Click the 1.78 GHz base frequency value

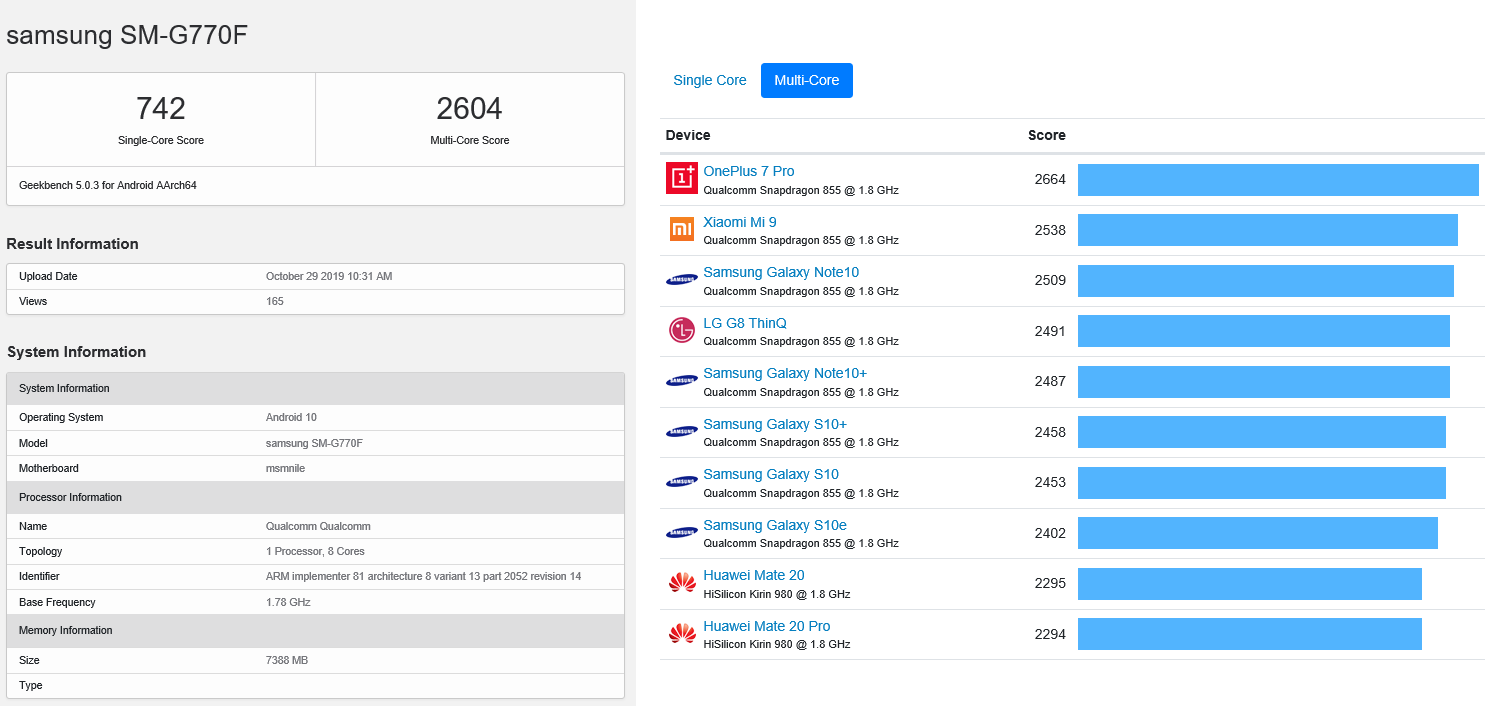click(288, 602)
